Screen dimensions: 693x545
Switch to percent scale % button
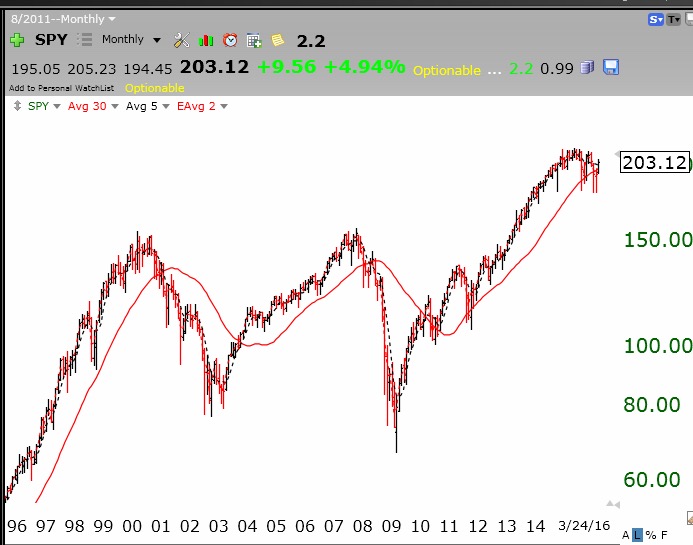651,535
